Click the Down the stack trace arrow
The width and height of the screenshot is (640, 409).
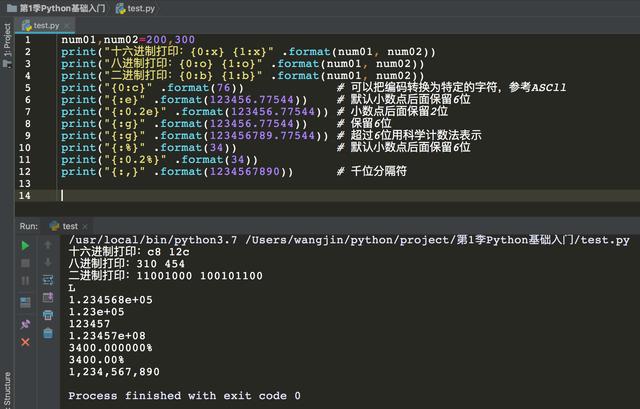coord(48,262)
